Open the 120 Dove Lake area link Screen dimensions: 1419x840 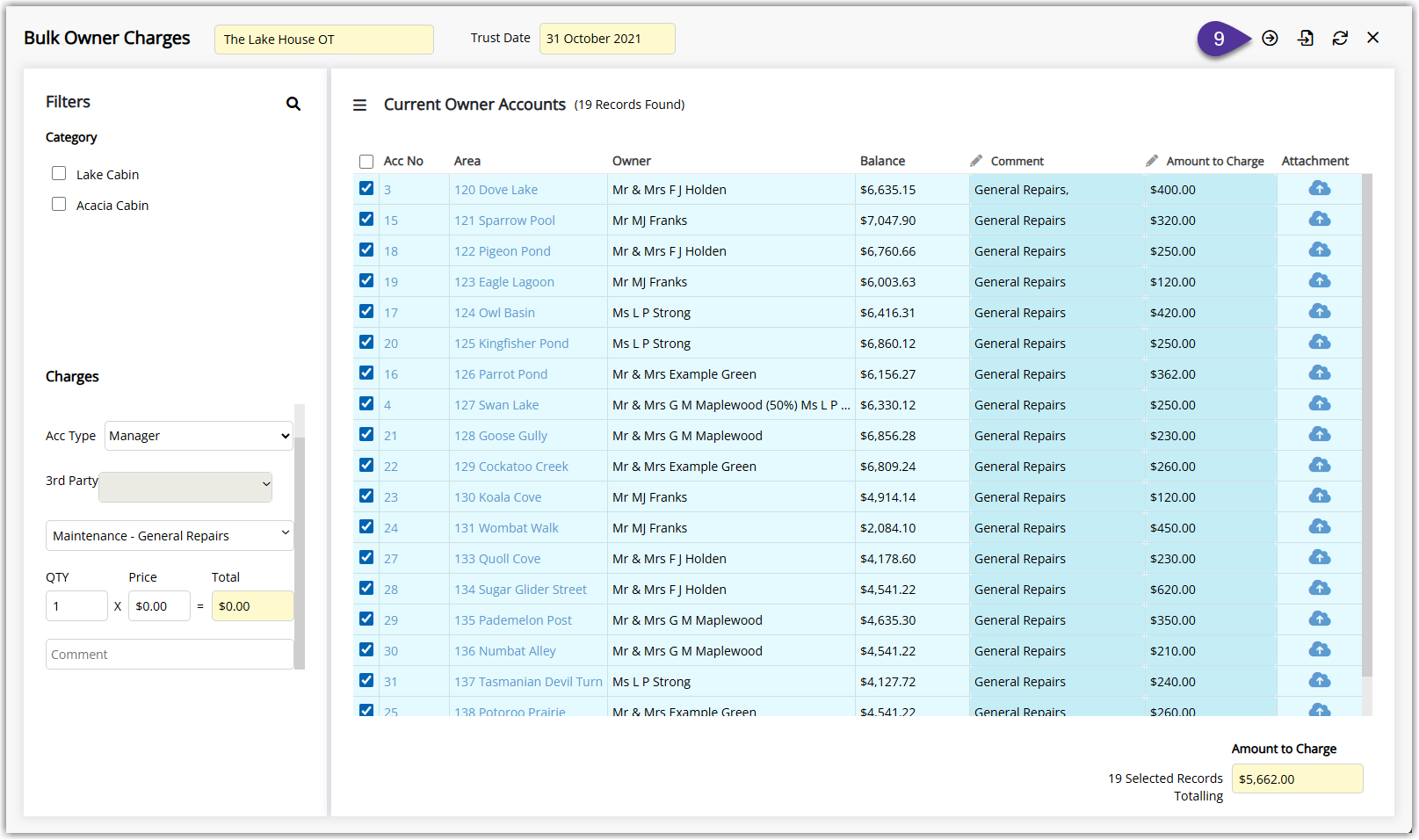pyautogui.click(x=496, y=190)
